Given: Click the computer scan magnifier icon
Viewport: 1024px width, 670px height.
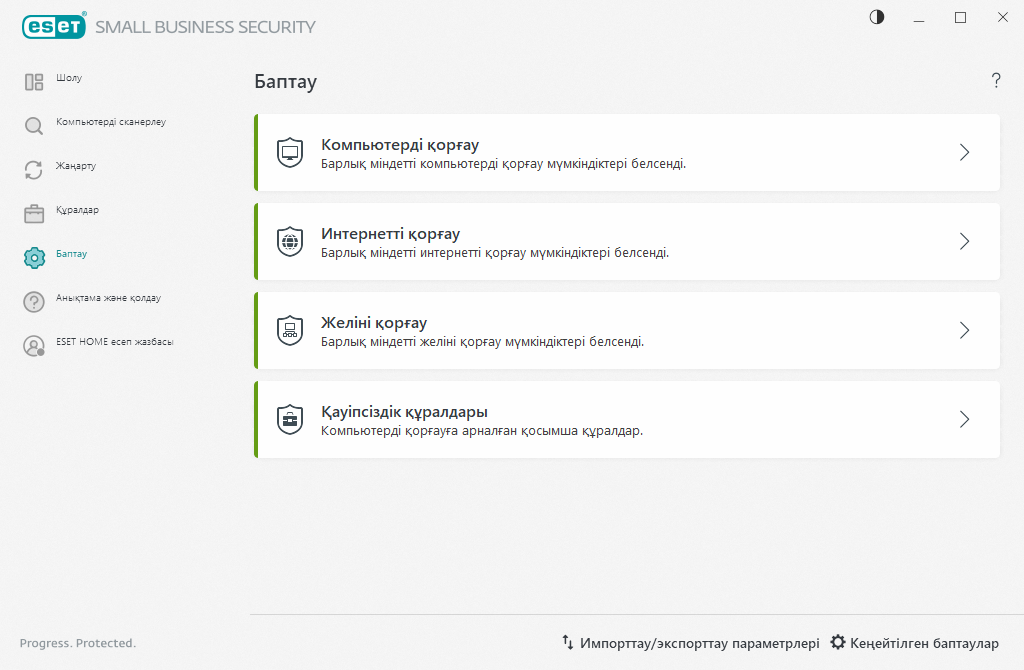Looking at the screenshot, I should 34,126.
